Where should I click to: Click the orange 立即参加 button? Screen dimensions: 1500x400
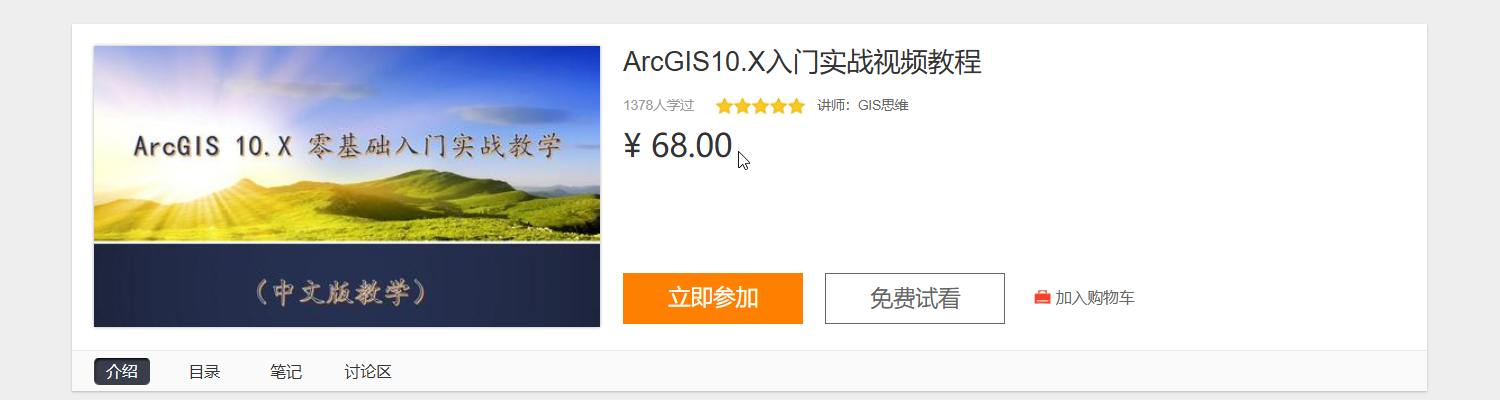tap(713, 298)
